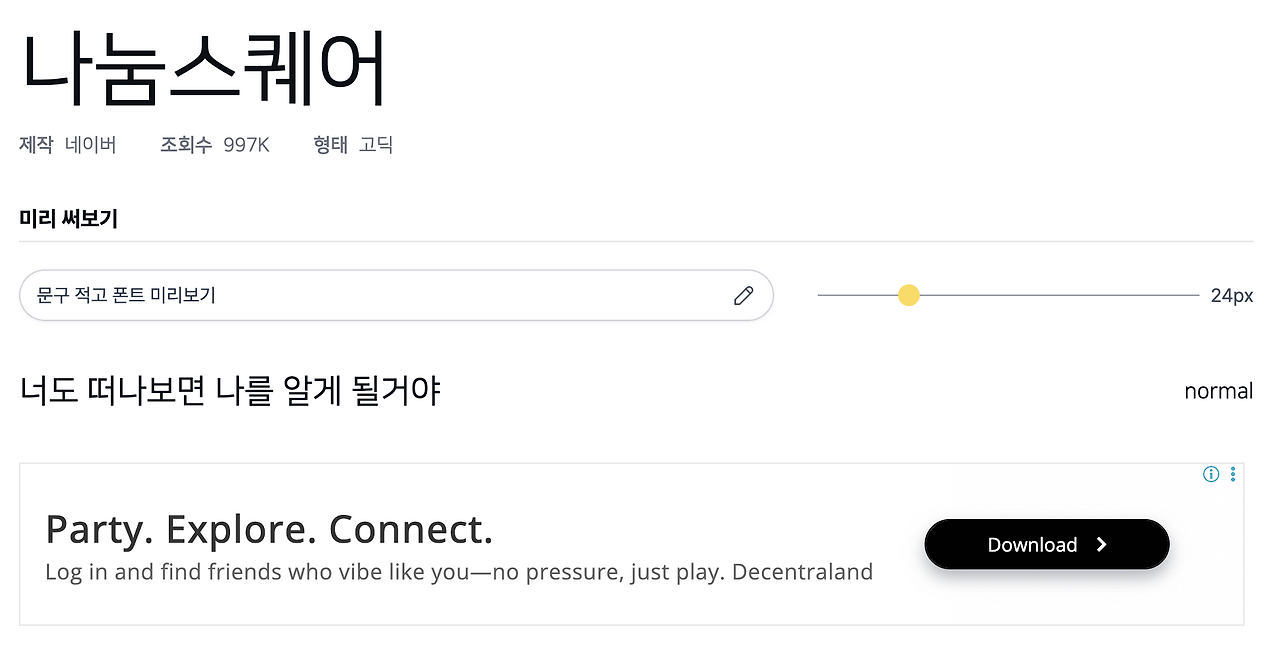
Task: Click the arrow icon inside Download button
Action: click(x=1102, y=544)
